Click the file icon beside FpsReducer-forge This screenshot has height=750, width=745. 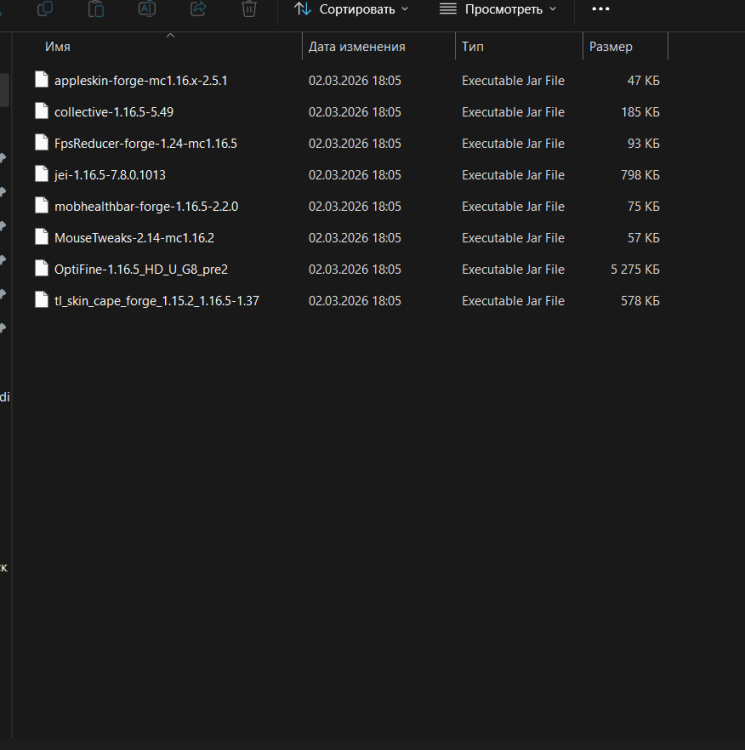tap(42, 143)
